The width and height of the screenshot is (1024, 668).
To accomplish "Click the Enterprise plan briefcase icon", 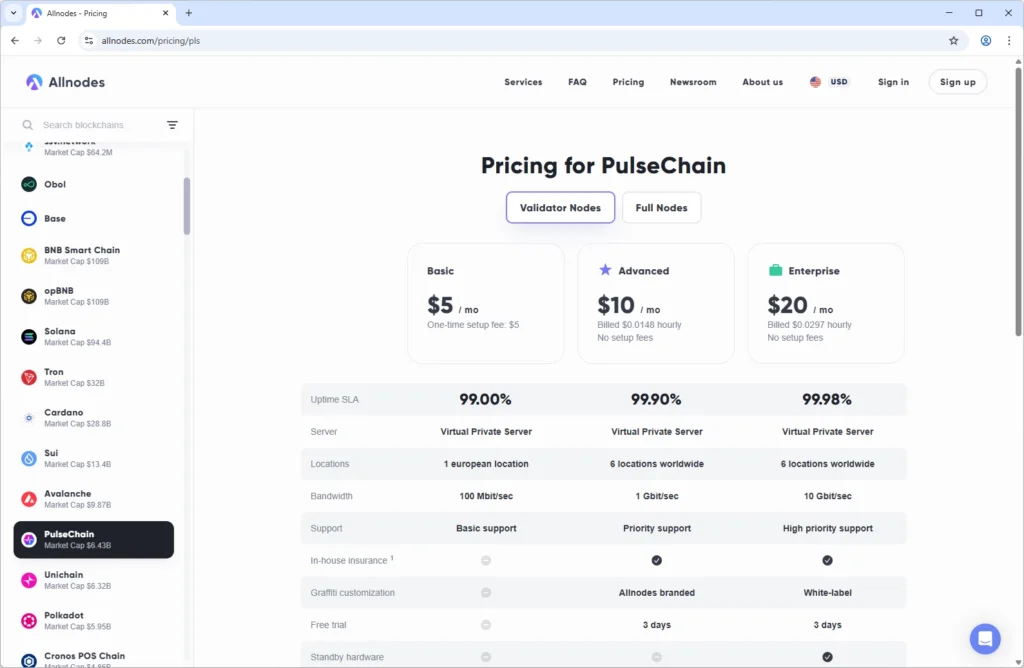I will coord(775,270).
